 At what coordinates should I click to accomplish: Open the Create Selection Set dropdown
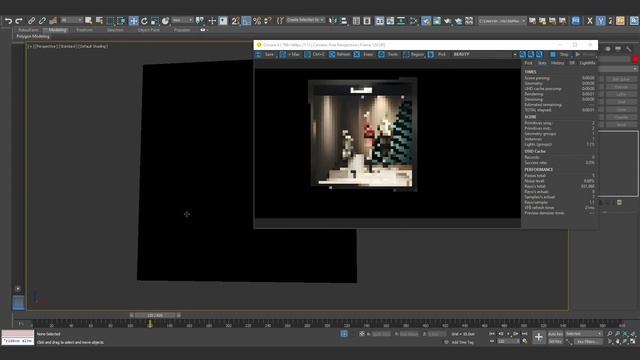305,20
